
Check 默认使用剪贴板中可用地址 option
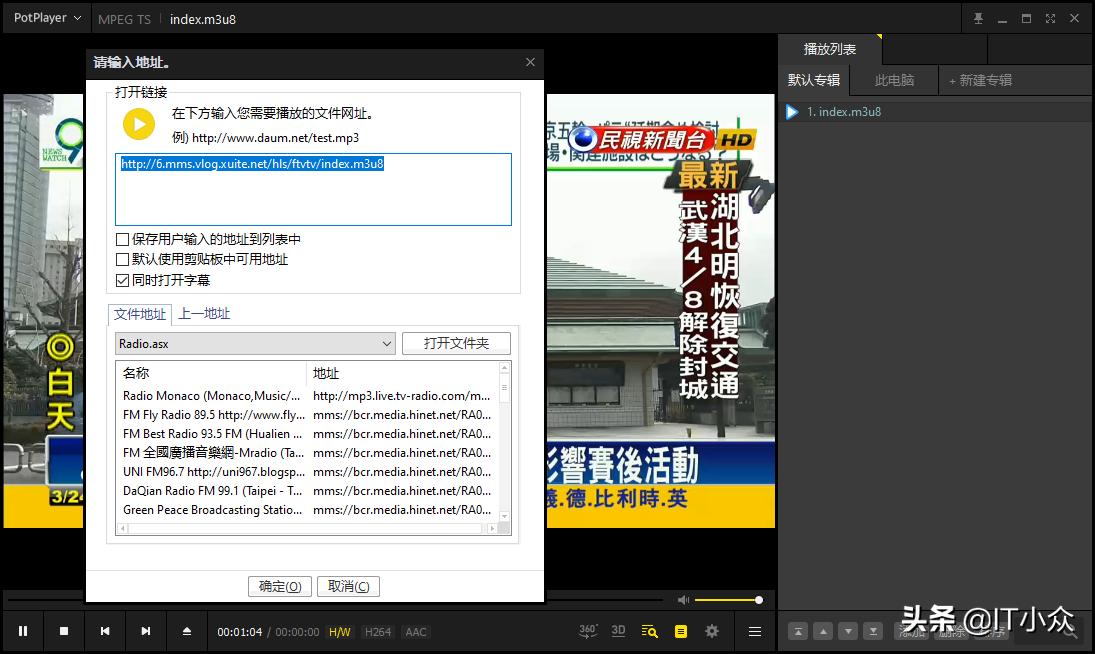click(x=123, y=260)
